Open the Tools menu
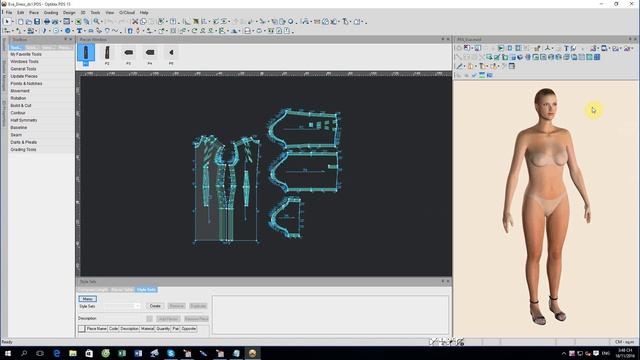Screen dimensions: 640x360 pyautogui.click(x=95, y=13)
